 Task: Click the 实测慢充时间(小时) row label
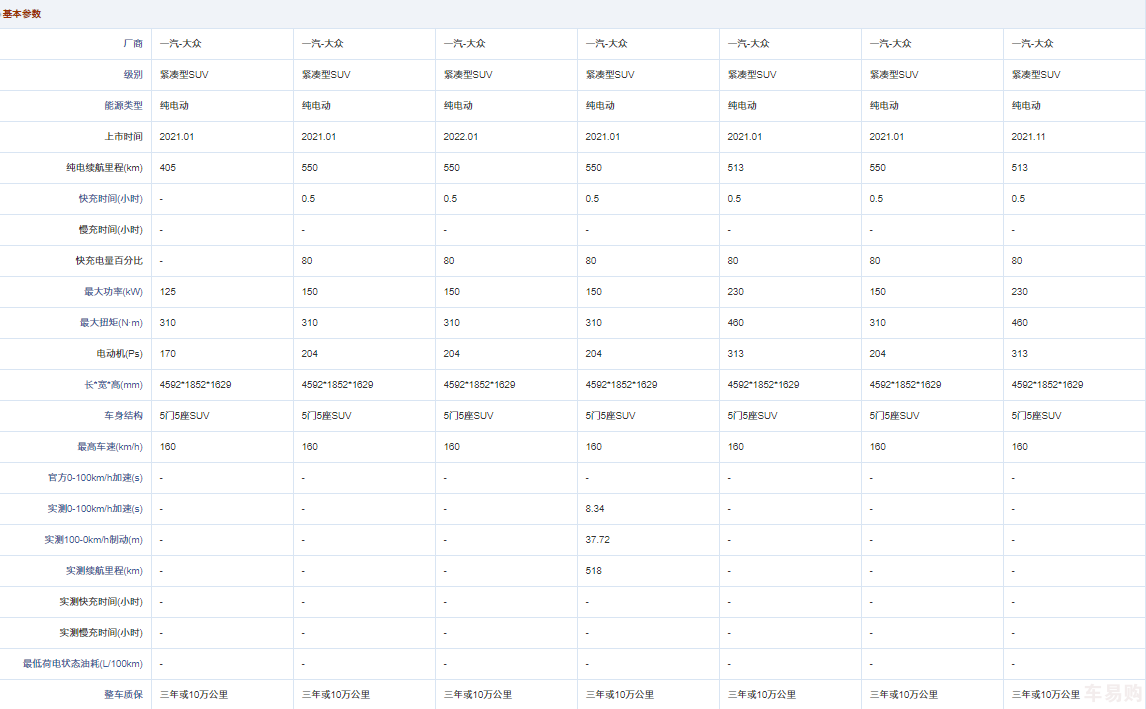click(x=101, y=633)
